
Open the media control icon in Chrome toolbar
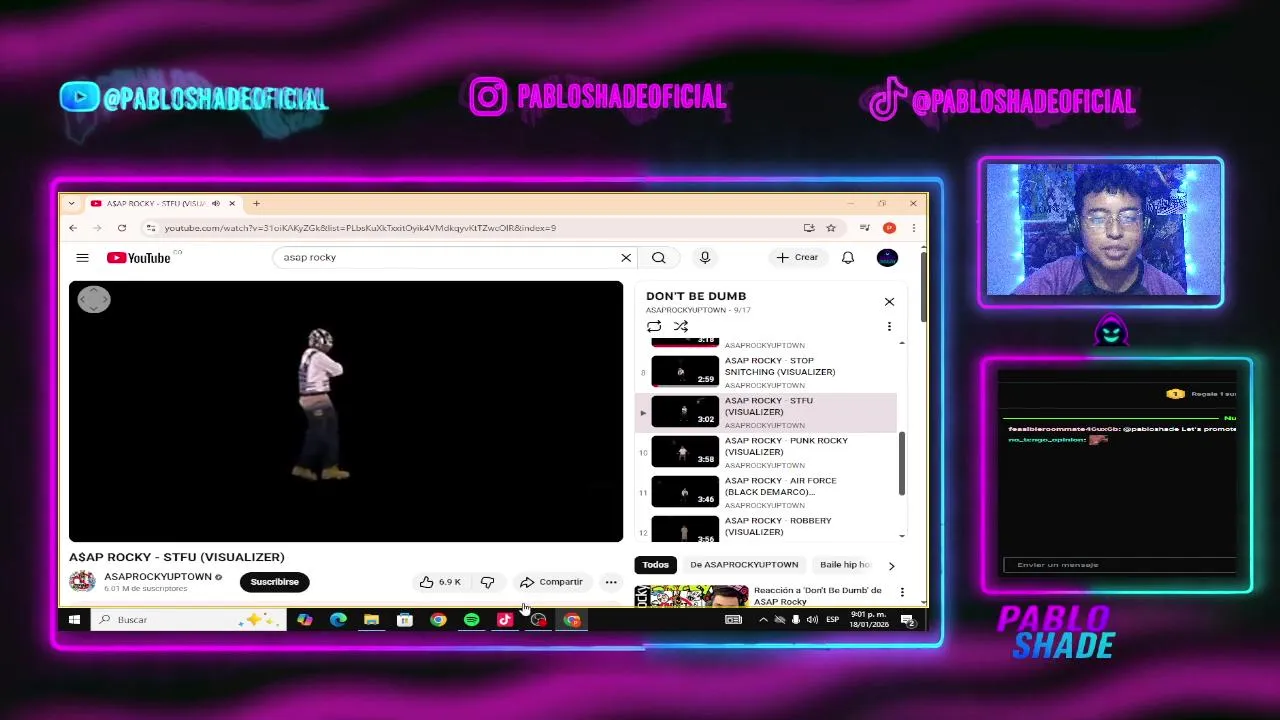click(864, 228)
